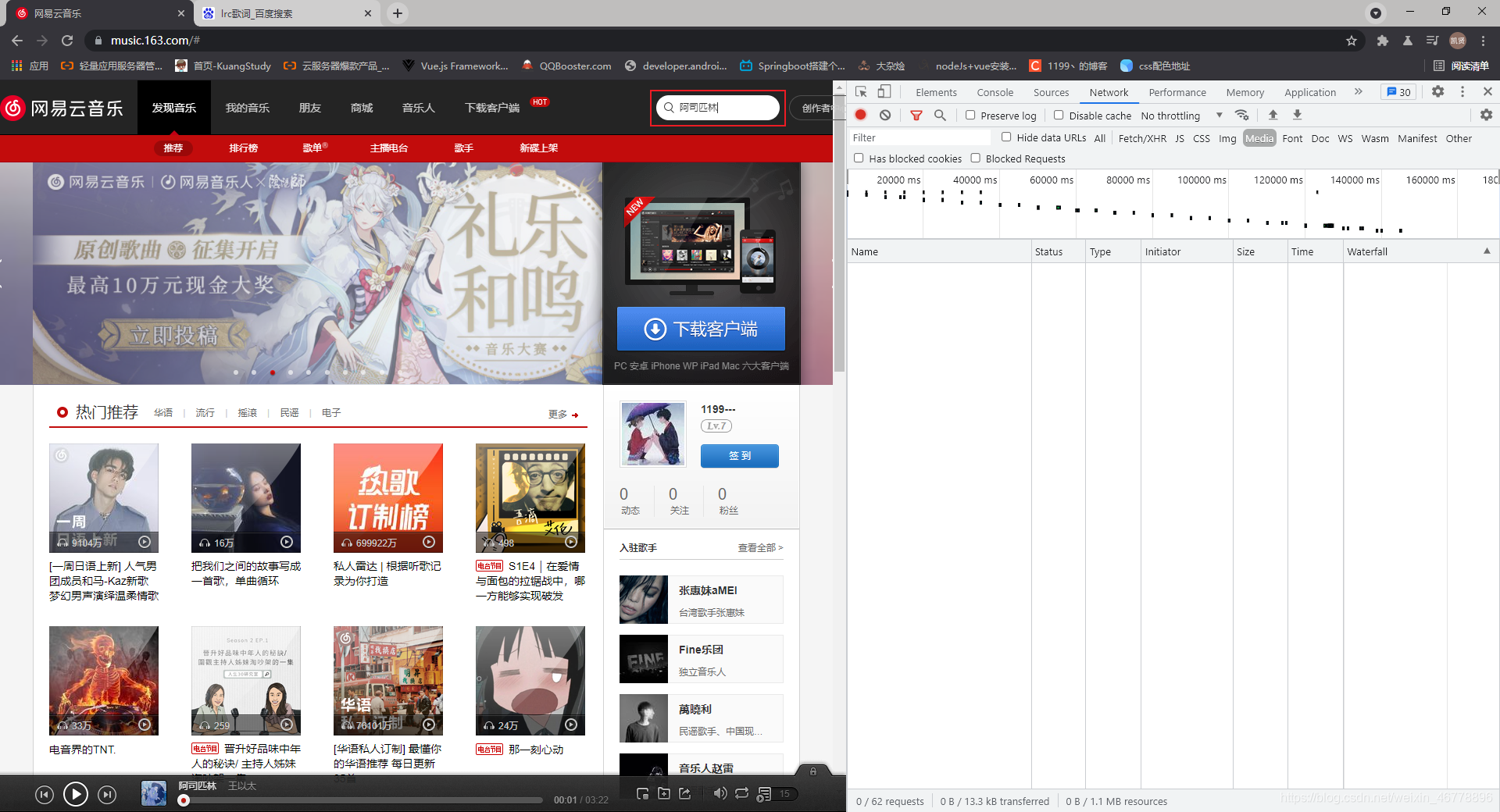1500x812 pixels.
Task: Toggle the device toolbar icon in DevTools
Action: click(x=884, y=92)
